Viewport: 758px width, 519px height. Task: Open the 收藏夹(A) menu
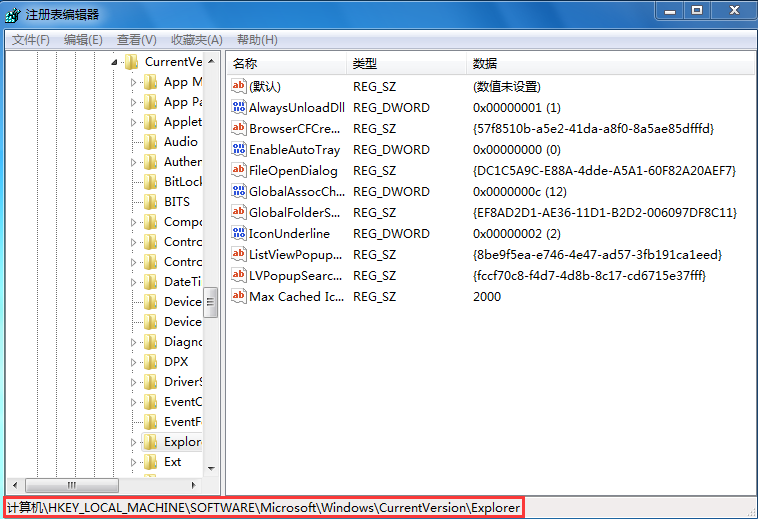pos(196,40)
